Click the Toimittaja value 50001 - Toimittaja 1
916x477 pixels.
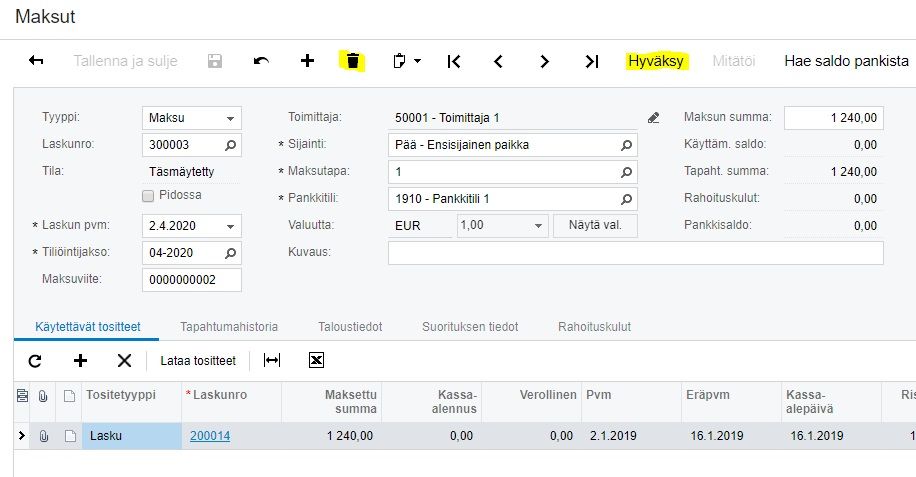coord(447,118)
